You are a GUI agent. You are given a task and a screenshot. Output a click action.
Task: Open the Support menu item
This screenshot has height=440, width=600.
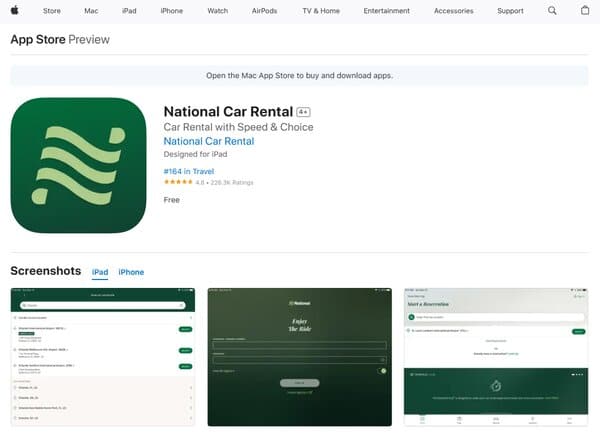pyautogui.click(x=510, y=11)
